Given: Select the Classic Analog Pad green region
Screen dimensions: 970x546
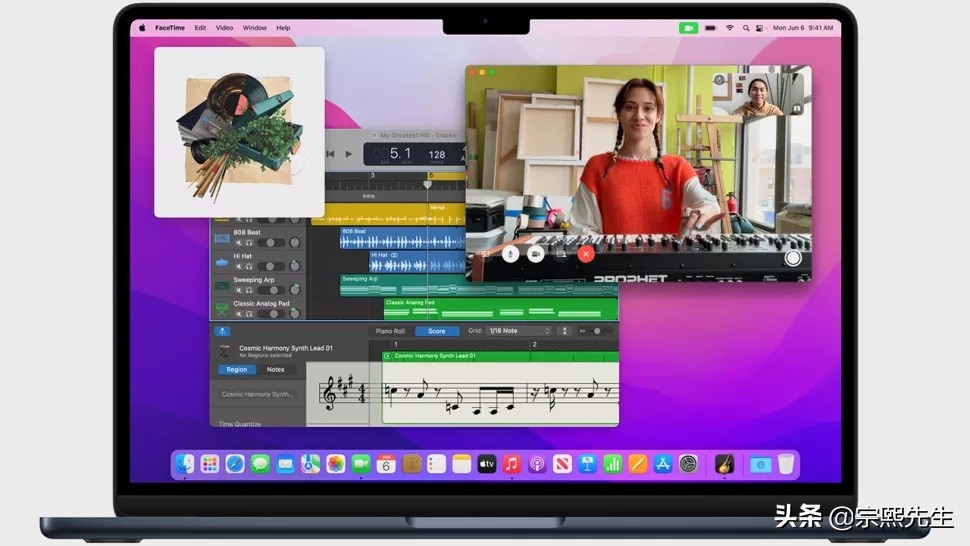Looking at the screenshot, I should (500, 309).
